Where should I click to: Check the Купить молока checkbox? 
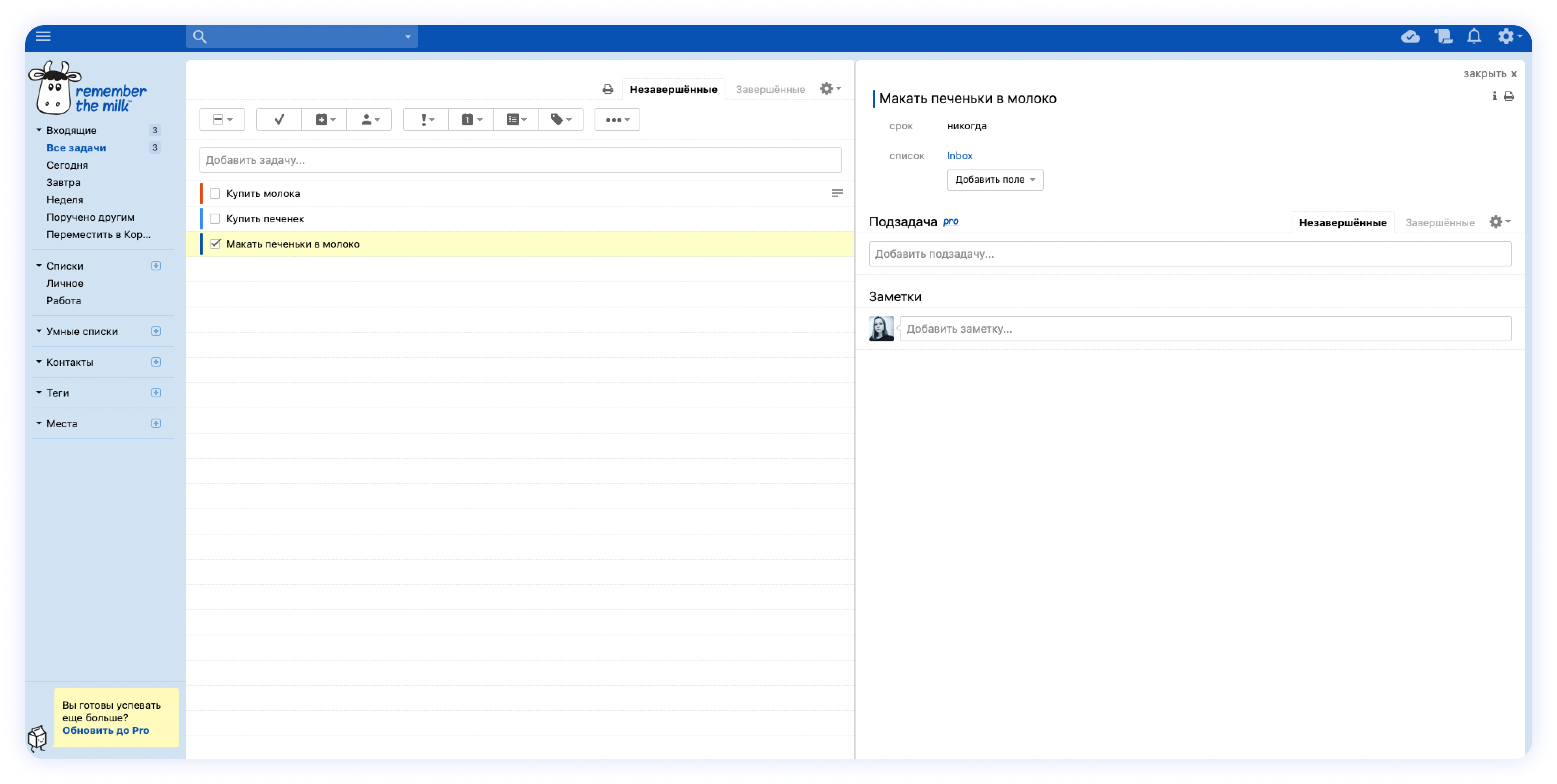point(214,194)
